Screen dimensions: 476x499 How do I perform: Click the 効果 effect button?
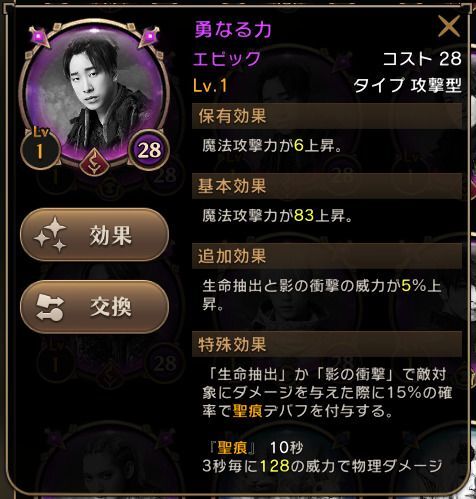95,235
